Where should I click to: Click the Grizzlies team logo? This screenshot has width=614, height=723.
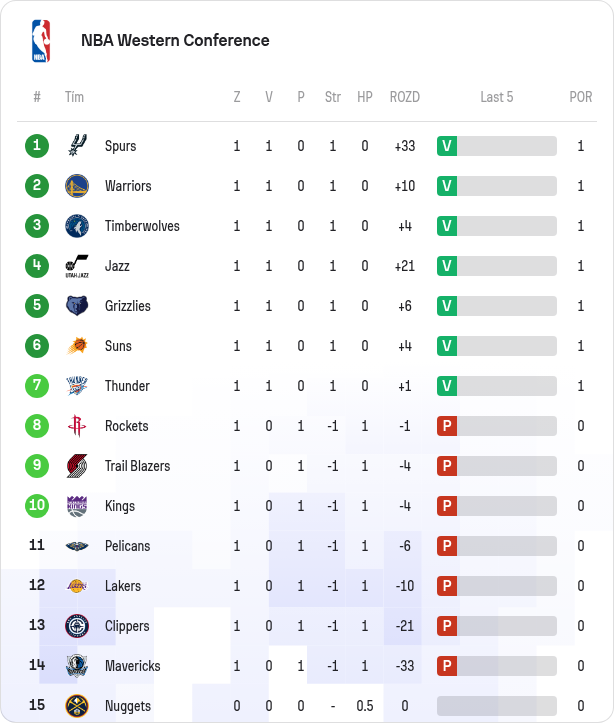pyautogui.click(x=77, y=306)
